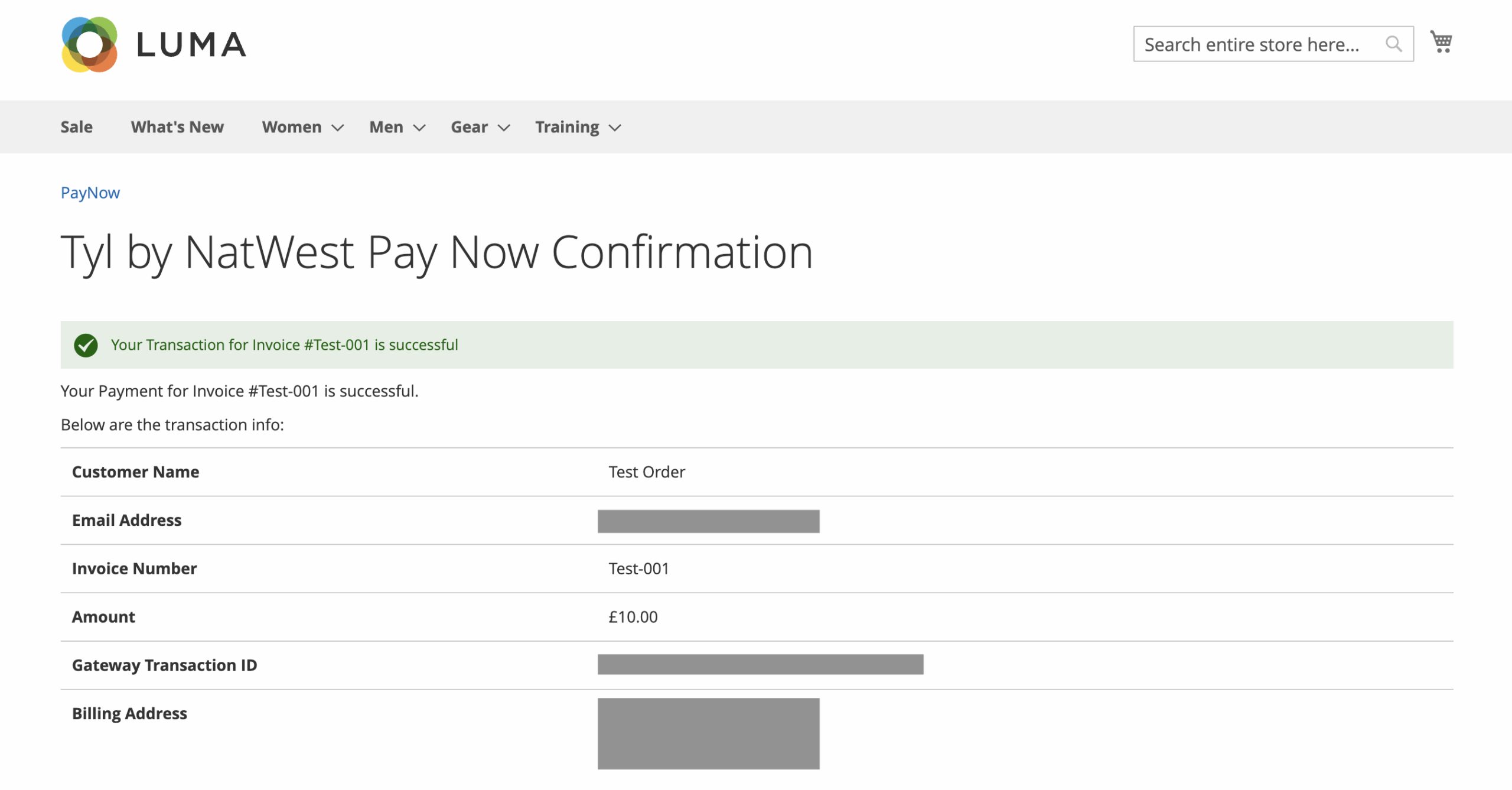1512x790 pixels.
Task: Click the search magnifier icon
Action: (1394, 43)
